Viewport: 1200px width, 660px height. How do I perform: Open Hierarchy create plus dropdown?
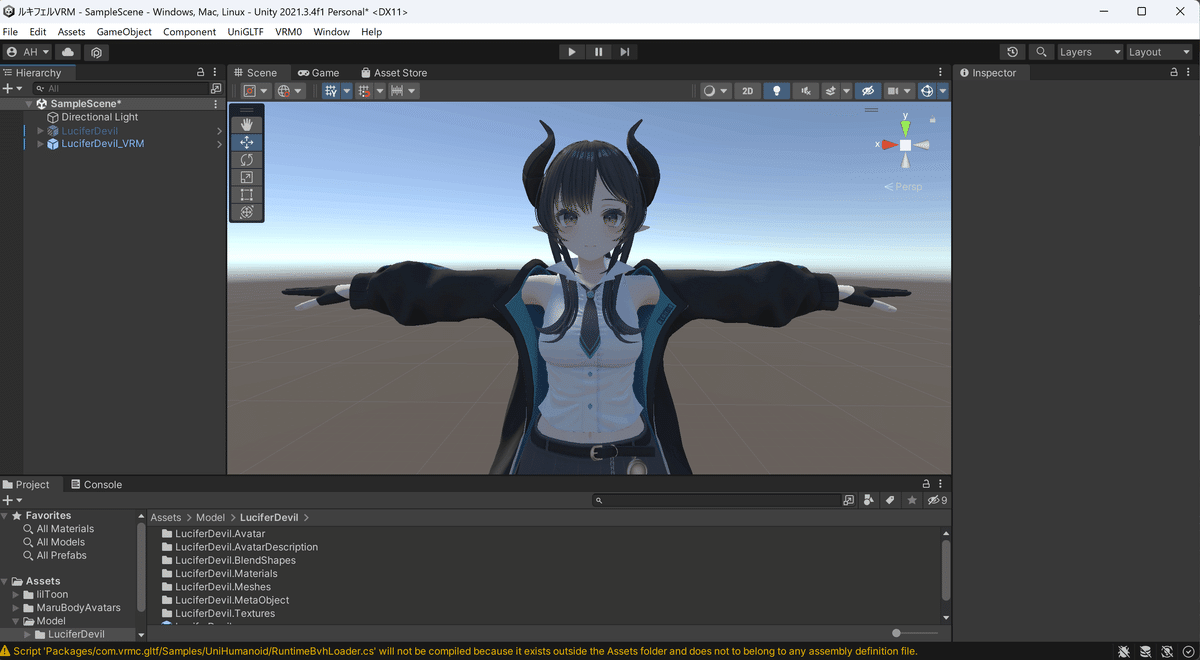(x=11, y=89)
